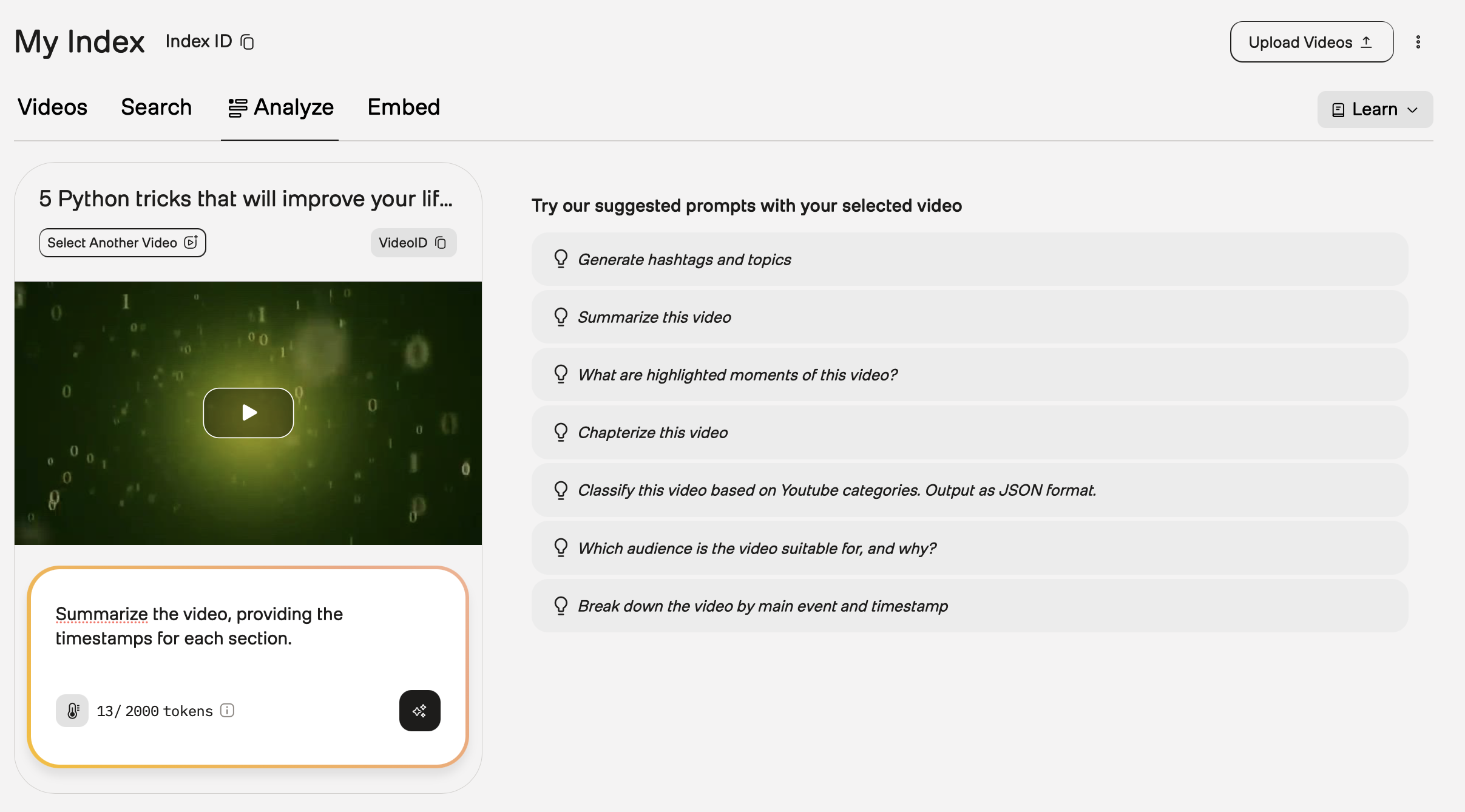Play the Python tricks video
Screen dimensions: 1465x812
[x=248, y=413]
